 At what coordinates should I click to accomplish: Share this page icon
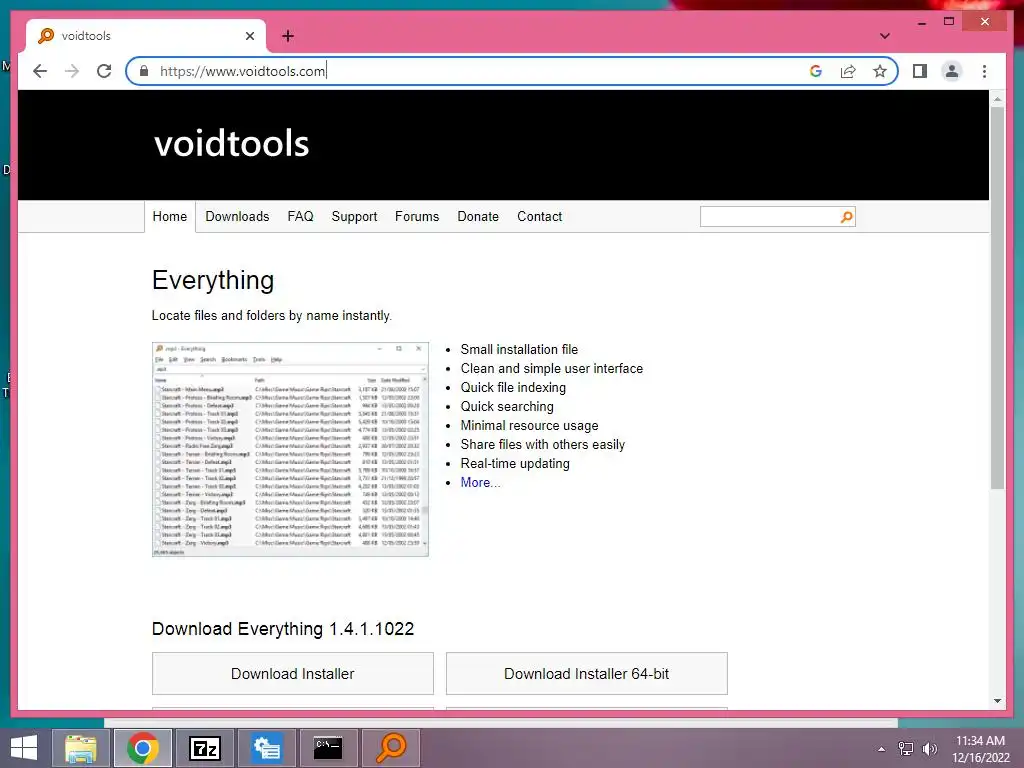coord(848,71)
